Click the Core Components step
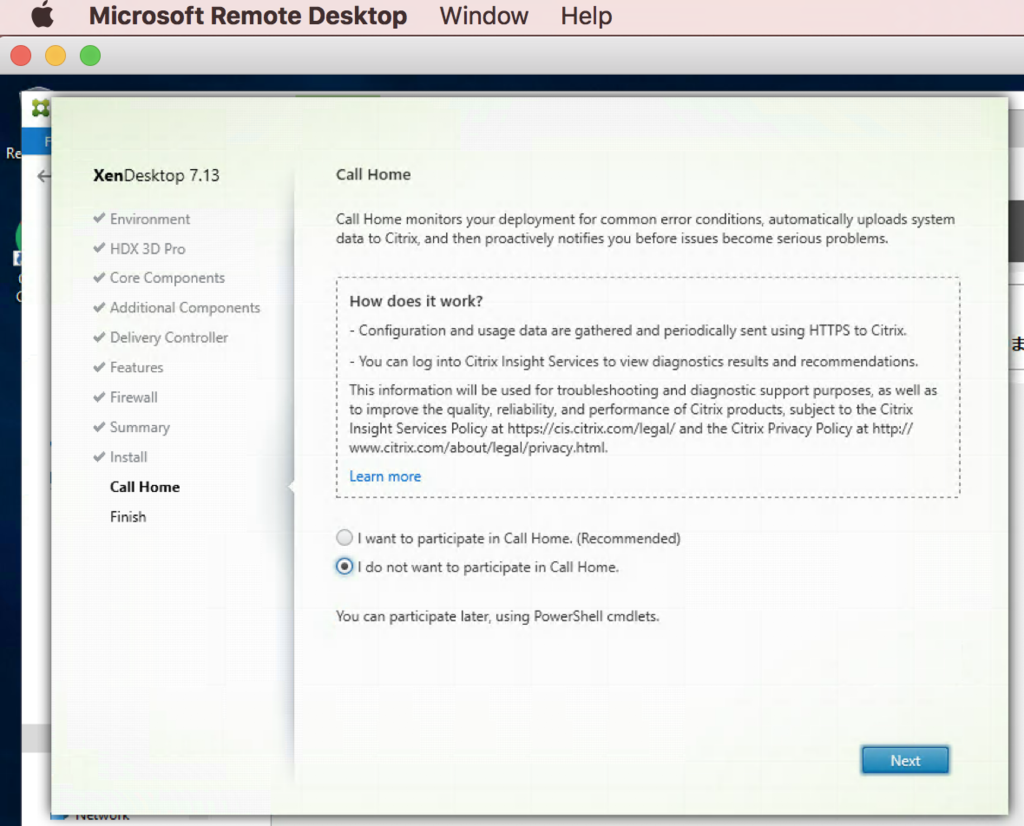Image resolution: width=1024 pixels, height=826 pixels. coord(167,278)
